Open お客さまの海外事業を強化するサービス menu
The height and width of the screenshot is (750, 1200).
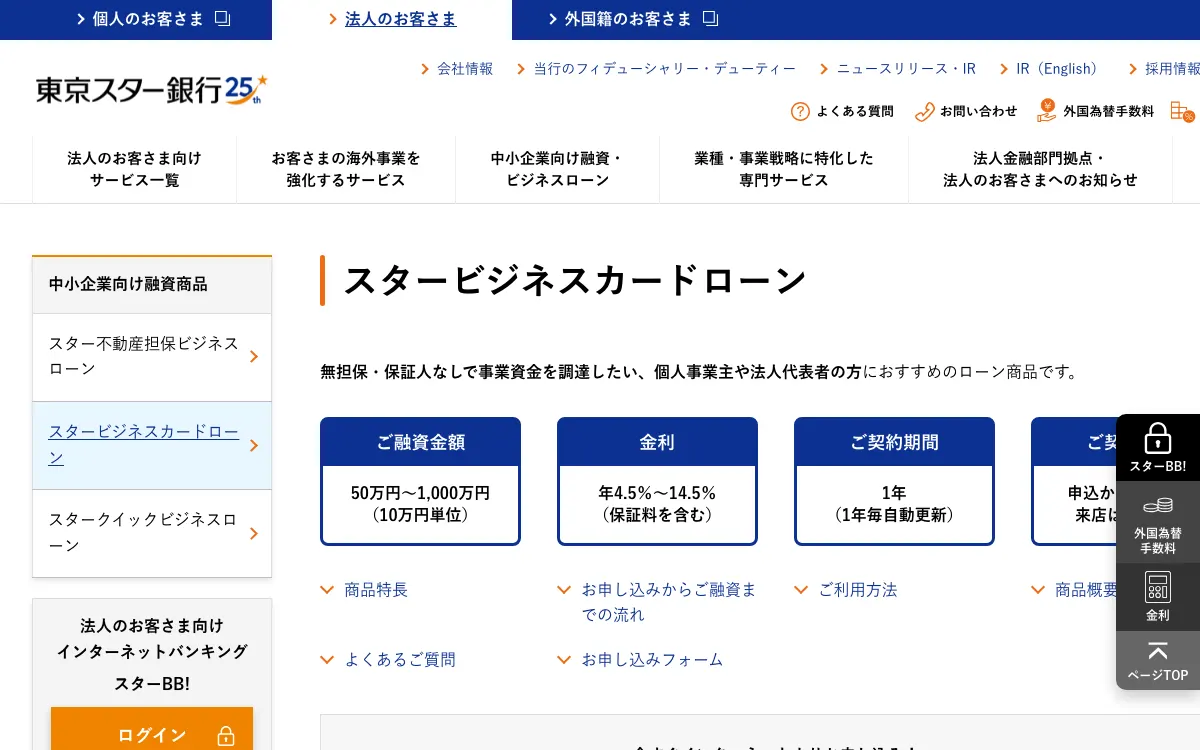point(346,169)
